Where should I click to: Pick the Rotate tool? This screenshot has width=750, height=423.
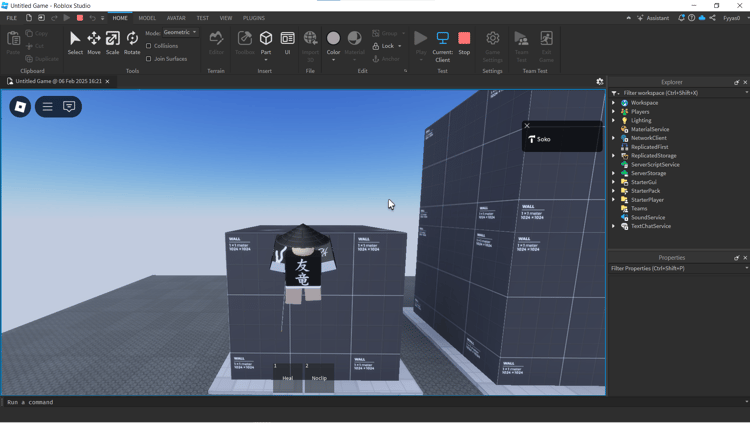(132, 43)
